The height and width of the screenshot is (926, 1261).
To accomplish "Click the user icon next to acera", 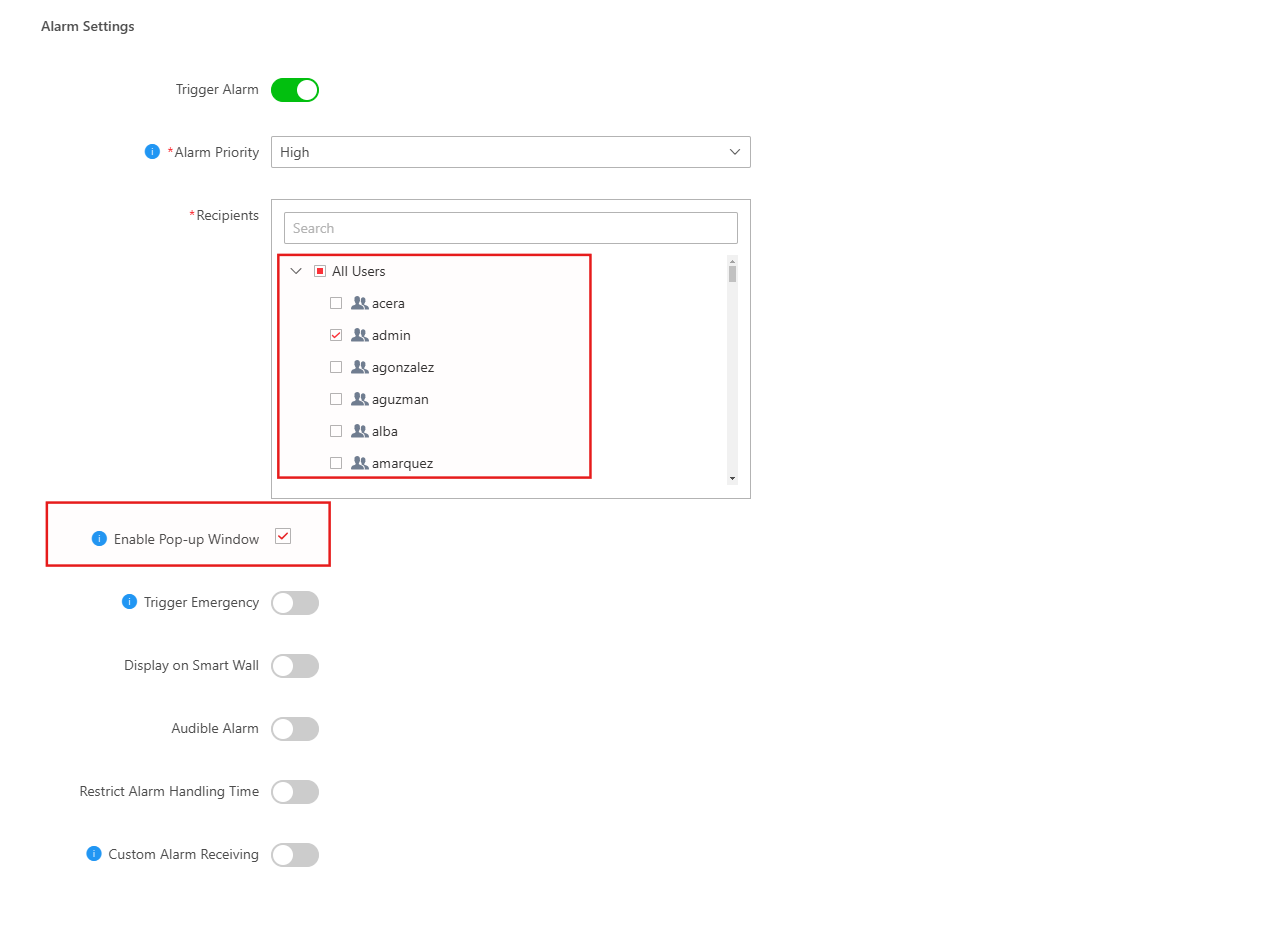I will (360, 303).
